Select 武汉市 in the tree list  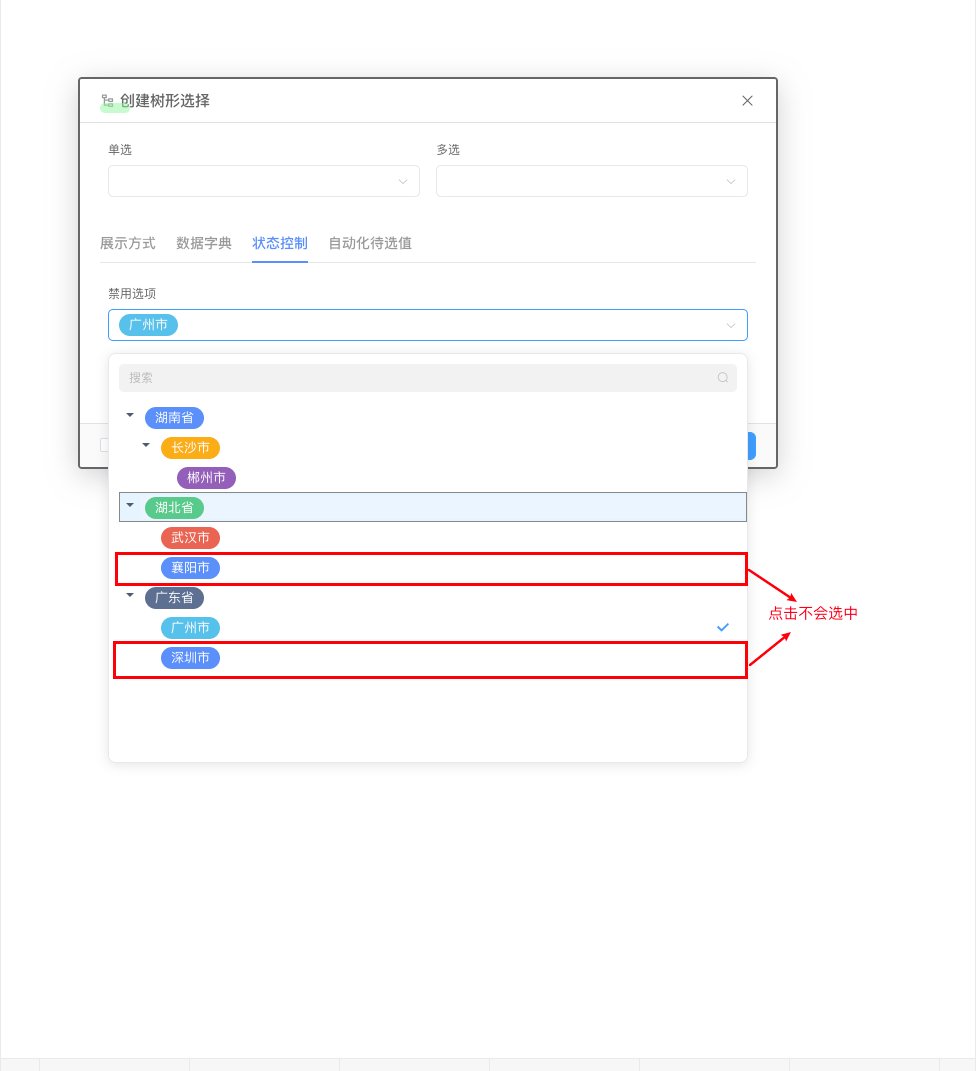coord(190,537)
